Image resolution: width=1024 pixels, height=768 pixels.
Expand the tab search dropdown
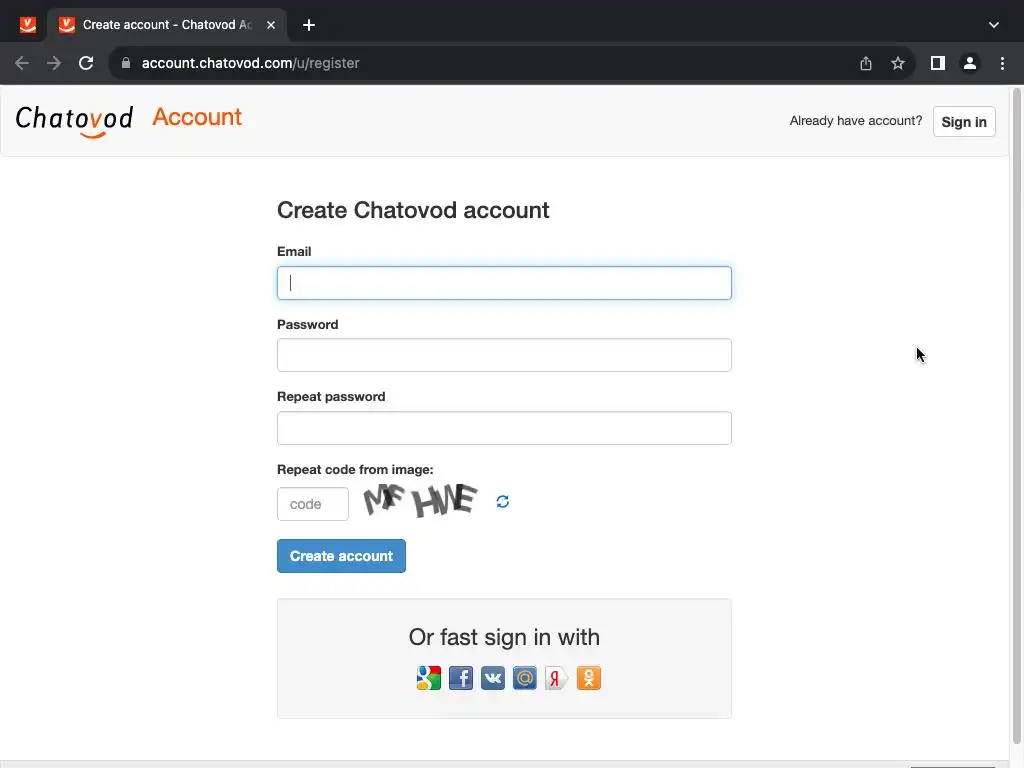point(993,25)
